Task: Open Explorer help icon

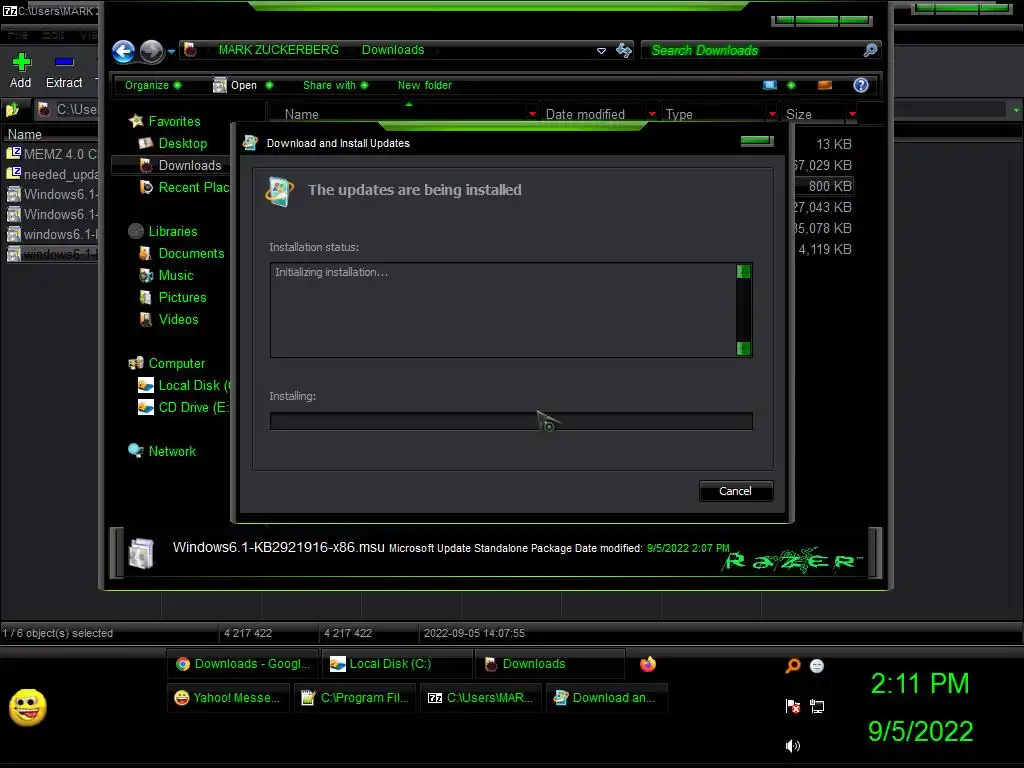Action: (x=861, y=86)
